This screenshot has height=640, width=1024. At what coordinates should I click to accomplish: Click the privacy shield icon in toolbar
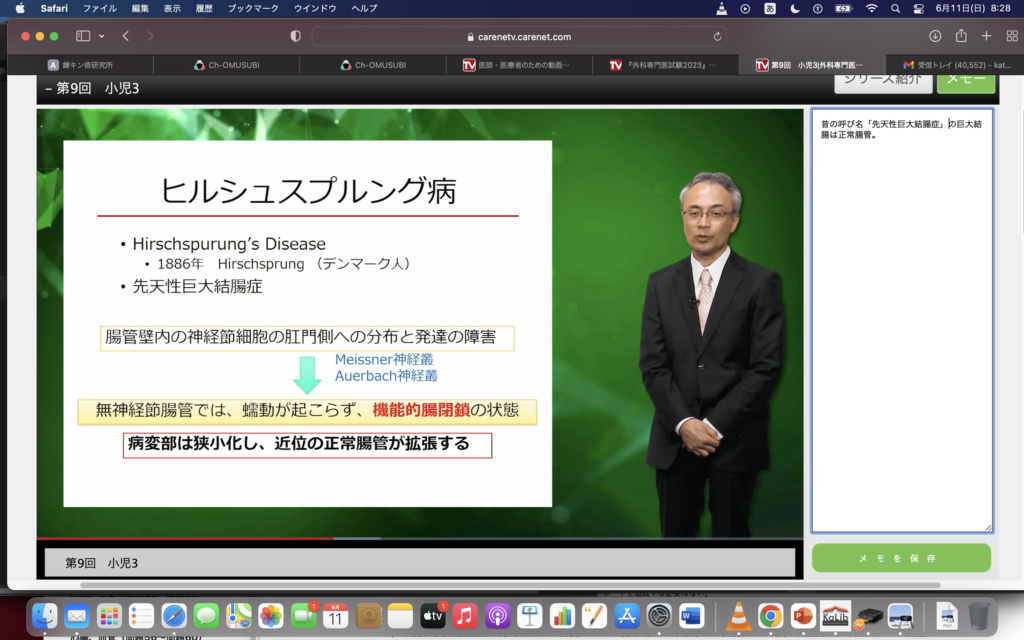point(295,36)
